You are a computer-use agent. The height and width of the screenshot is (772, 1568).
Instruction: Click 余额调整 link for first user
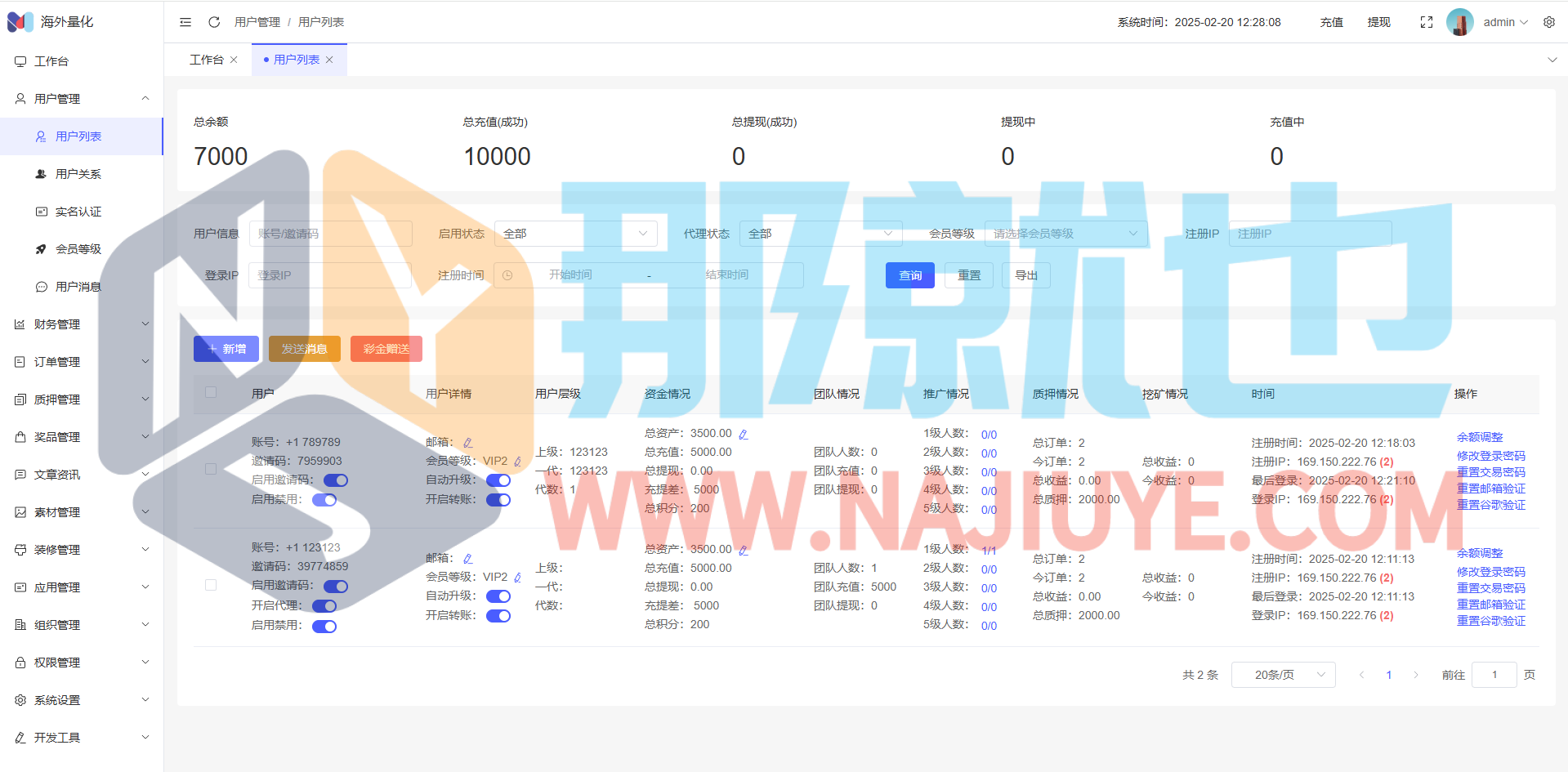pyautogui.click(x=1479, y=437)
